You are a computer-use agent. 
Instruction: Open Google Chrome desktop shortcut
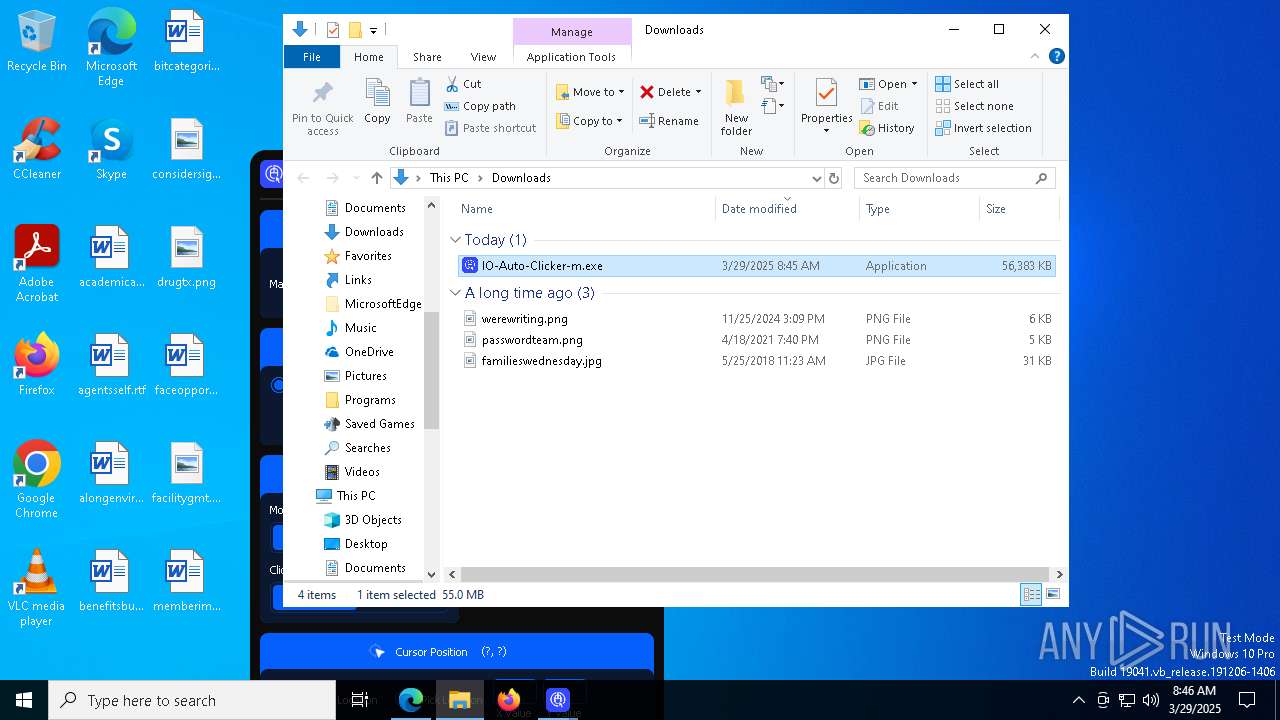point(37,480)
